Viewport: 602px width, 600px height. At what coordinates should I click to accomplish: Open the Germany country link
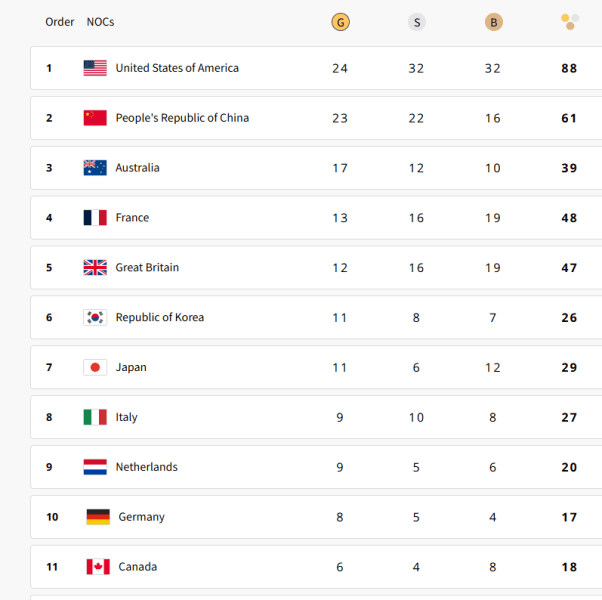coord(141,517)
